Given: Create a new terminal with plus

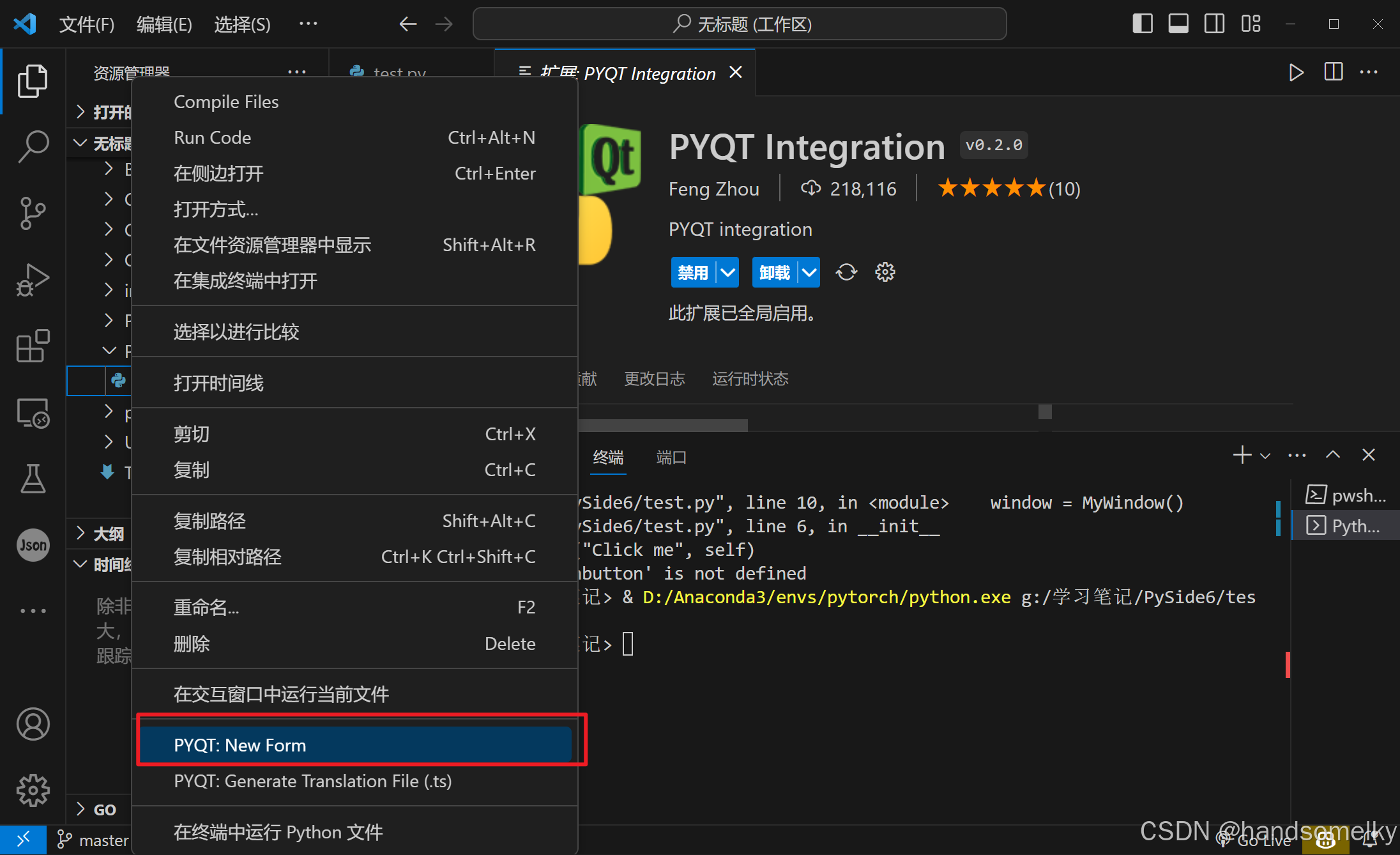Looking at the screenshot, I should pos(1242,455).
